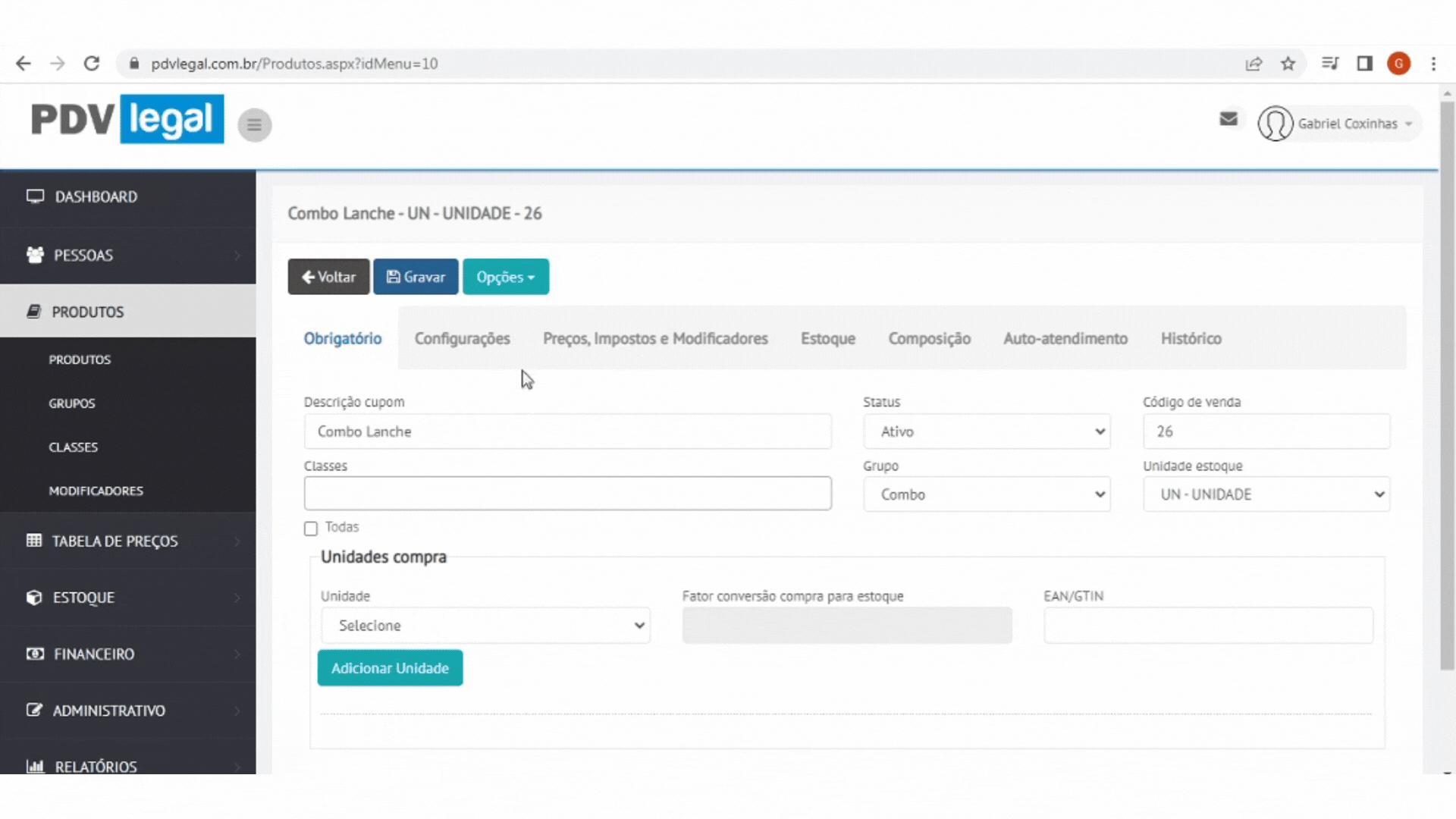The height and width of the screenshot is (819, 1456).
Task: Click the Estoque box icon in sidebar
Action: click(x=34, y=598)
